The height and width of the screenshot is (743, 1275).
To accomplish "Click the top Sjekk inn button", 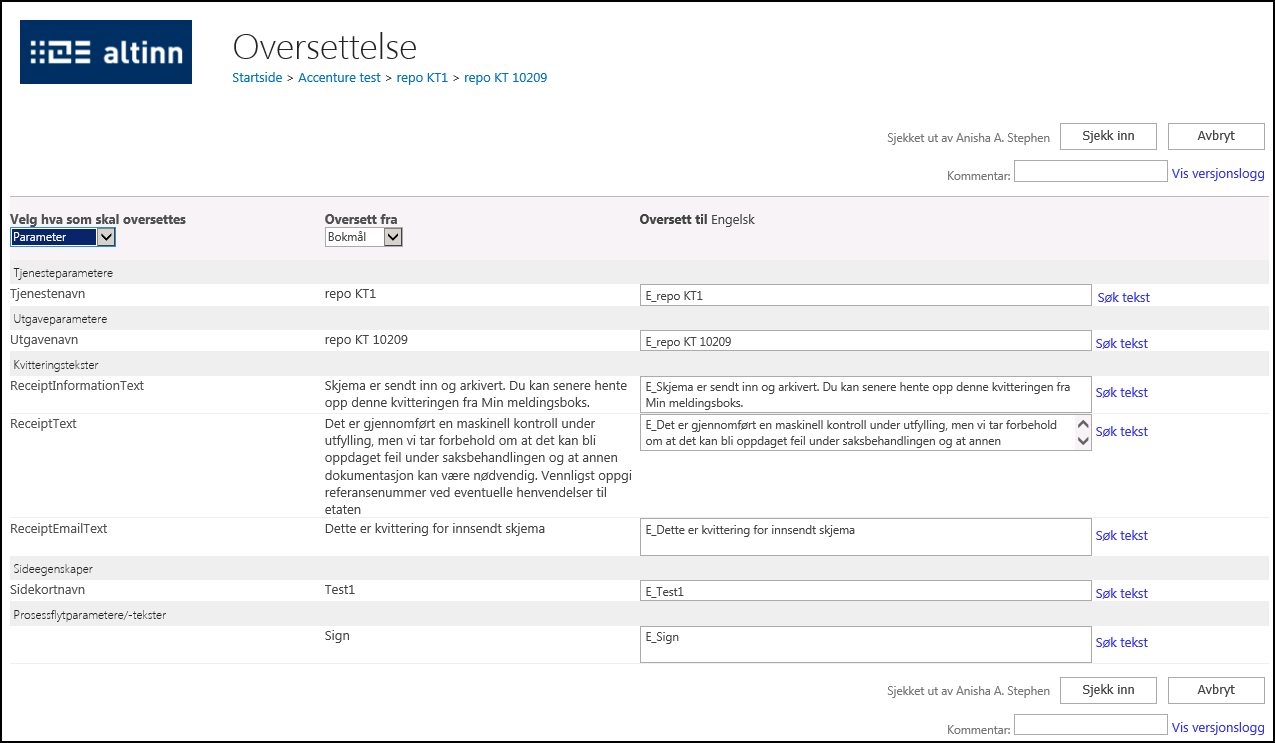I will 1108,136.
